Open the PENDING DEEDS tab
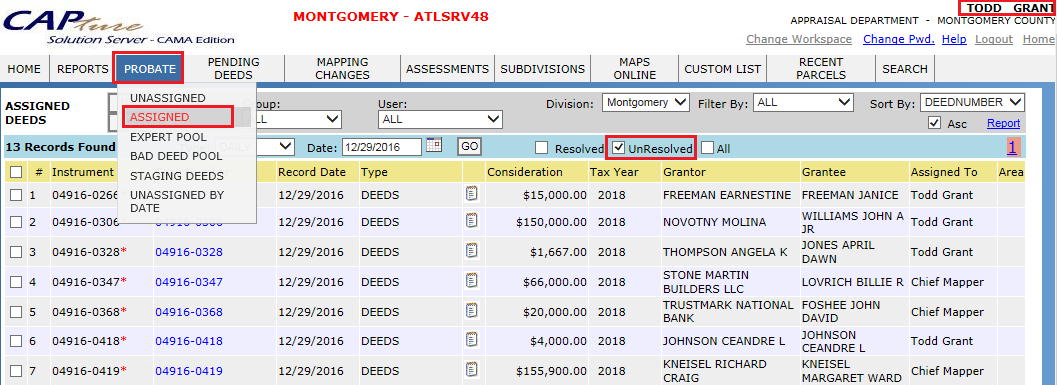Image resolution: width=1057 pixels, height=385 pixels. tap(233, 69)
